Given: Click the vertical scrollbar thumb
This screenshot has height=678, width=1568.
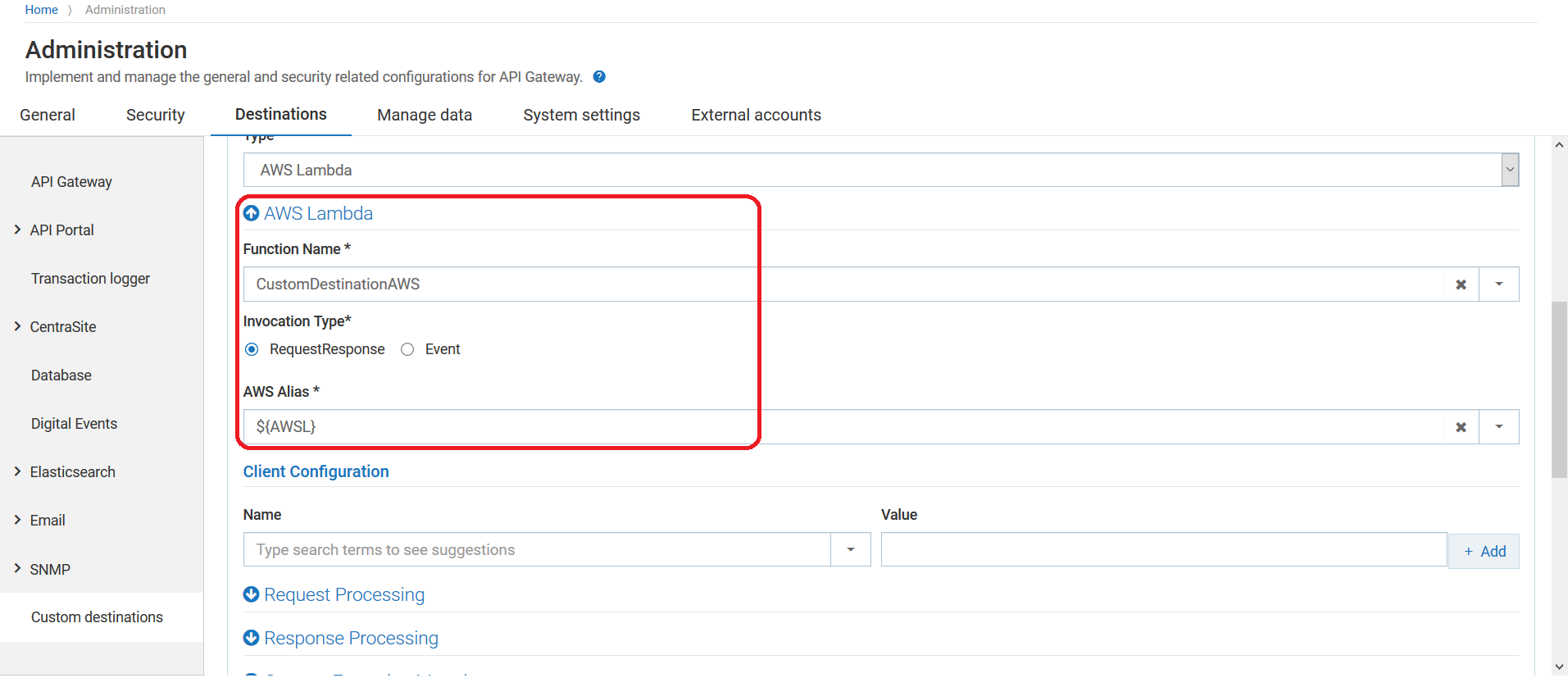Looking at the screenshot, I should [x=1559, y=390].
